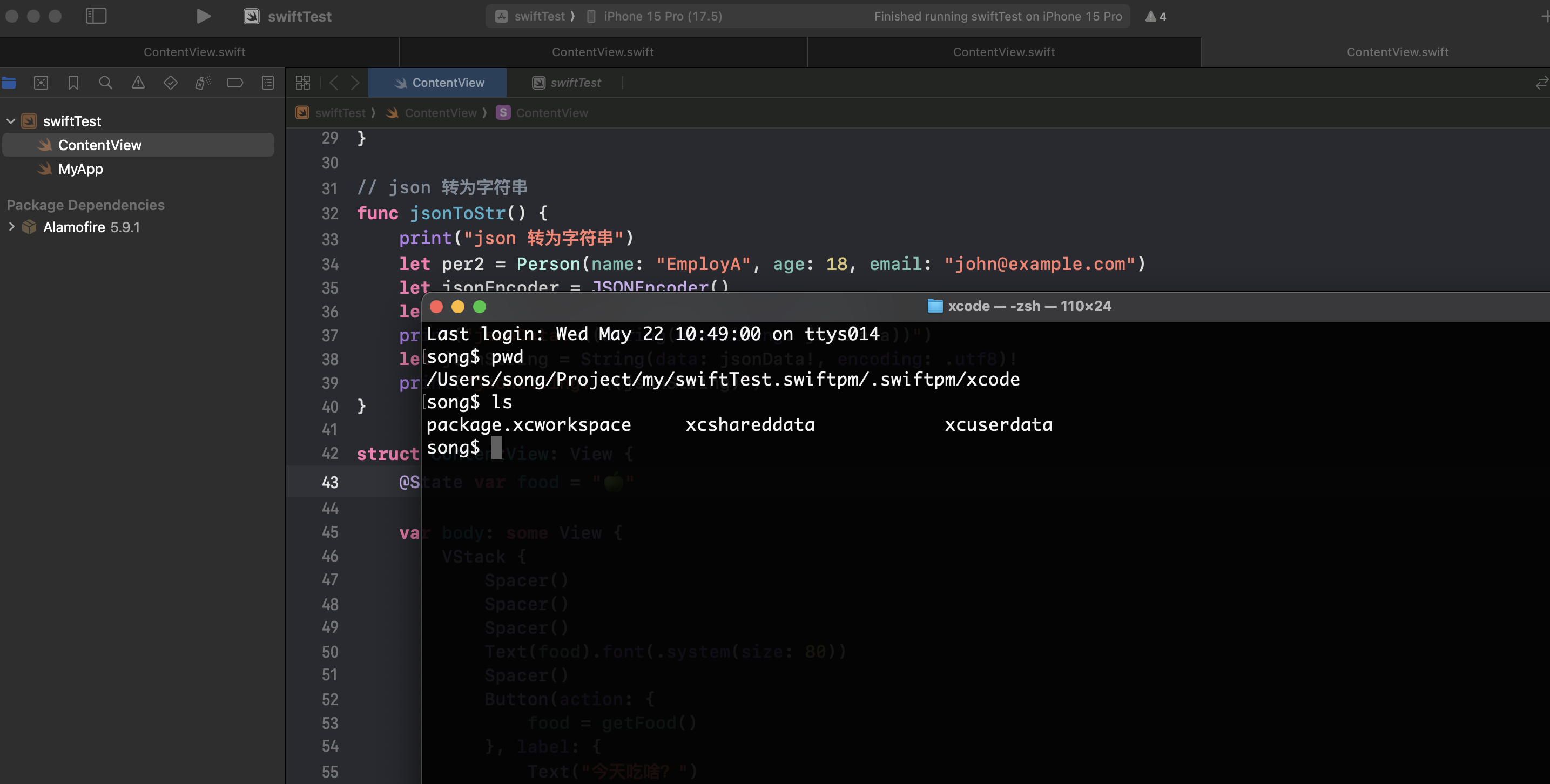Open the iPhone 15 Pro destination selector

tap(662, 16)
